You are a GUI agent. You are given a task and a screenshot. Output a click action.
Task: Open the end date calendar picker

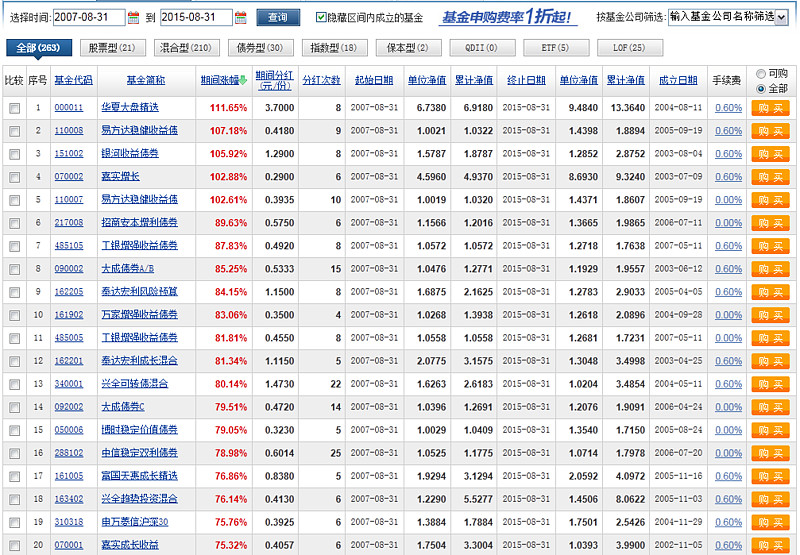point(240,18)
